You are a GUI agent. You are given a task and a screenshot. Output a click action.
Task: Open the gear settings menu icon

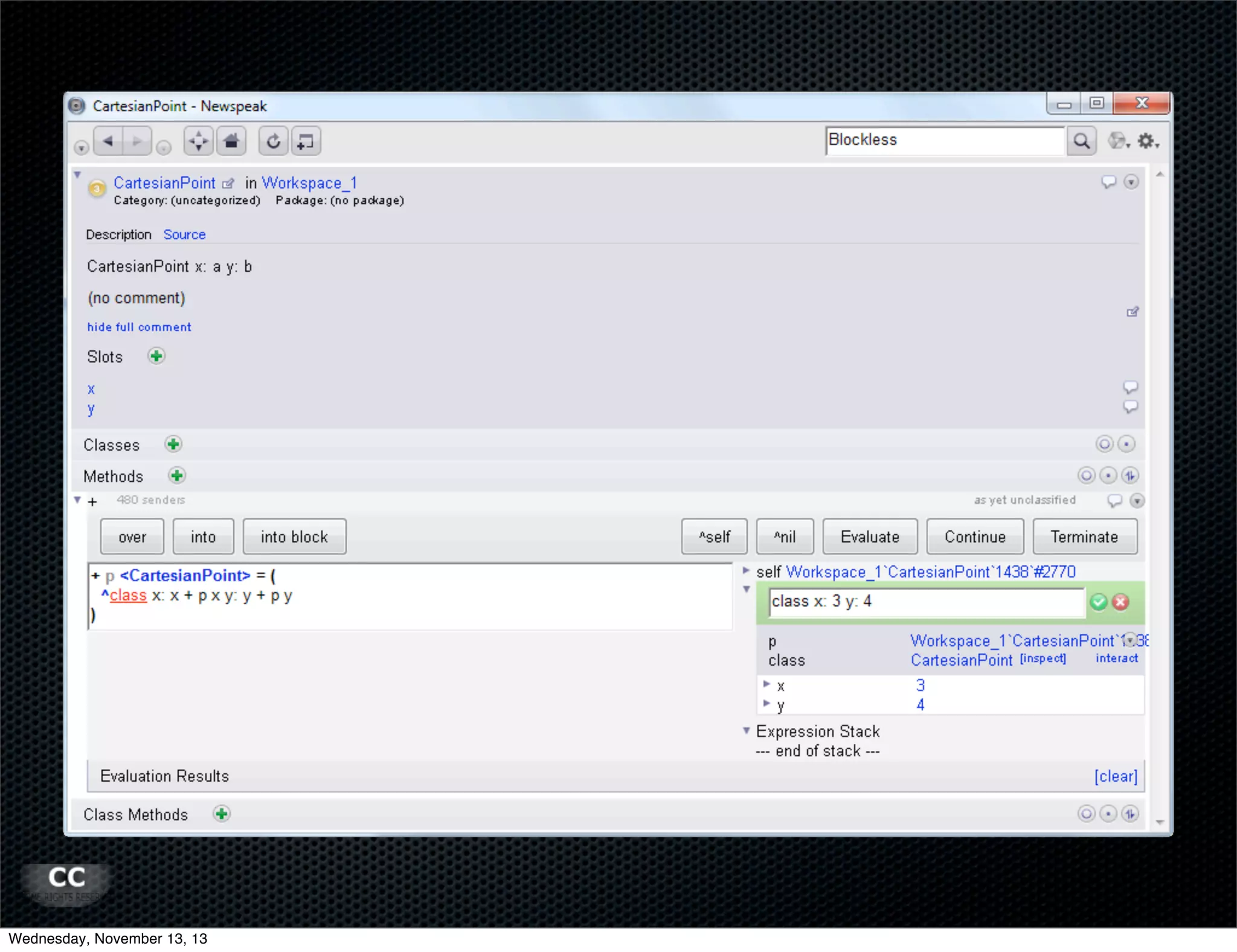click(x=1147, y=141)
